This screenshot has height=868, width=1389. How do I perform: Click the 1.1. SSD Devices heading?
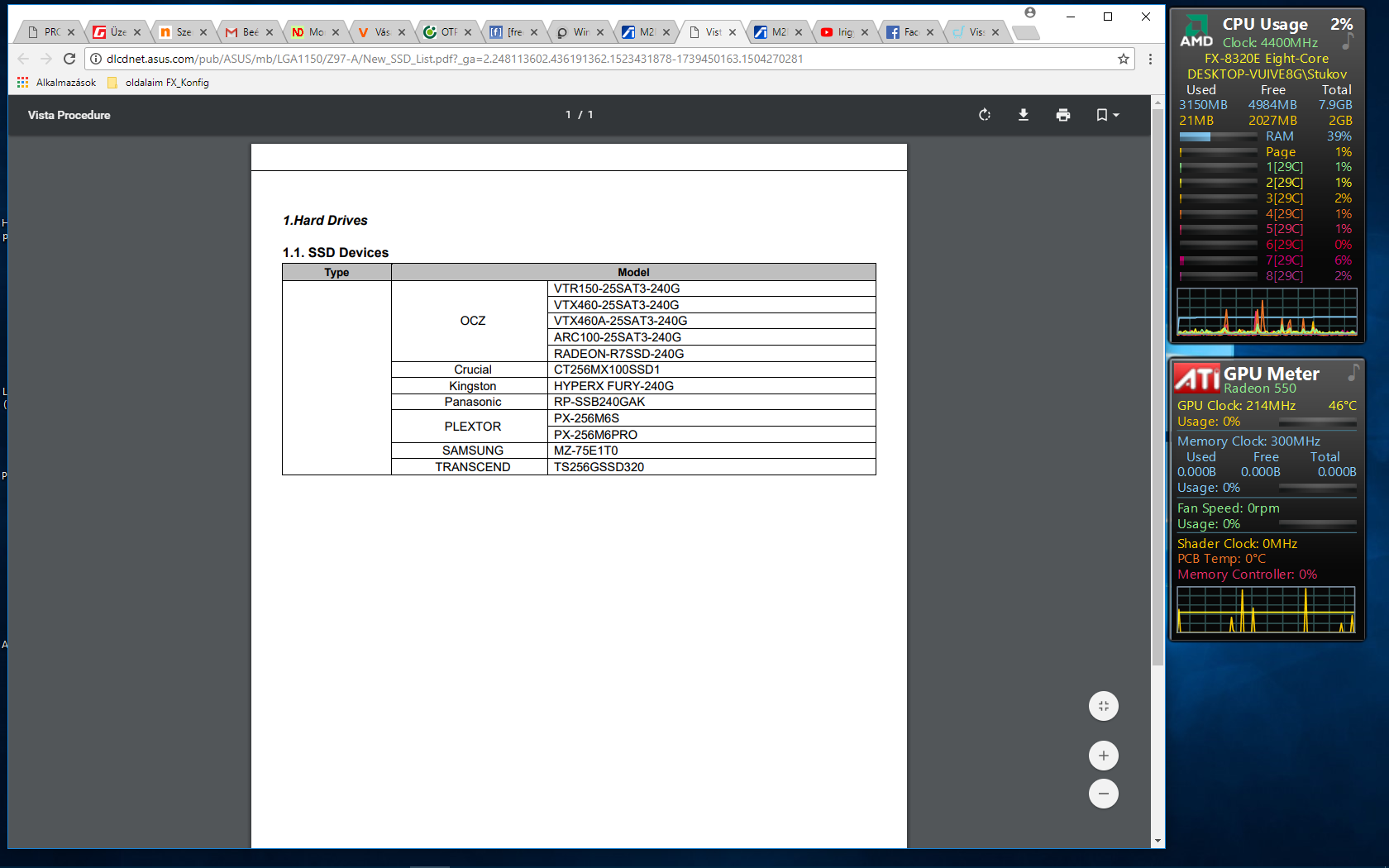tap(336, 253)
